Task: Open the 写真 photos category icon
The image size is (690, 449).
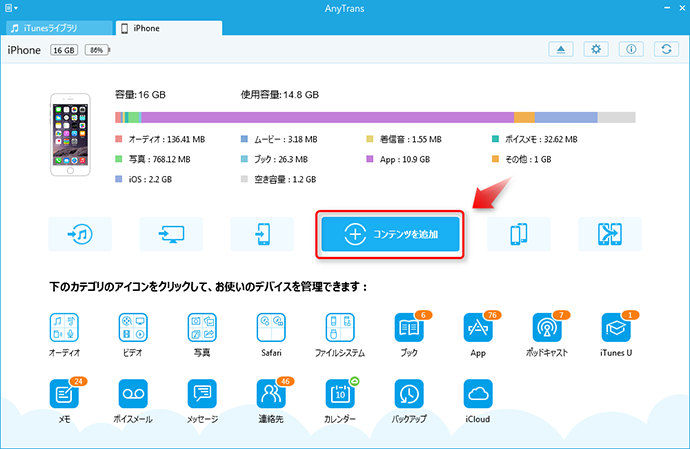Action: 202,328
